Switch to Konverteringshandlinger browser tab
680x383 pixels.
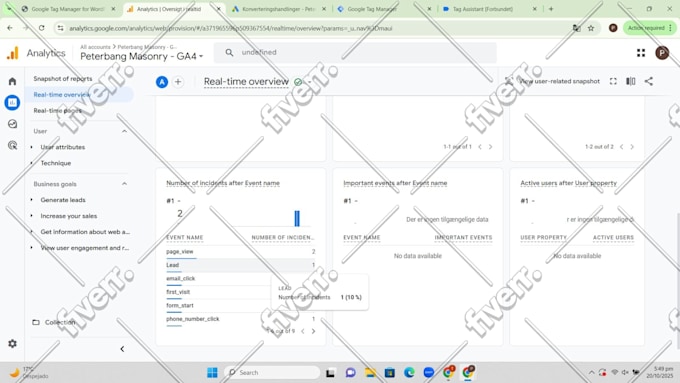pyautogui.click(x=279, y=9)
